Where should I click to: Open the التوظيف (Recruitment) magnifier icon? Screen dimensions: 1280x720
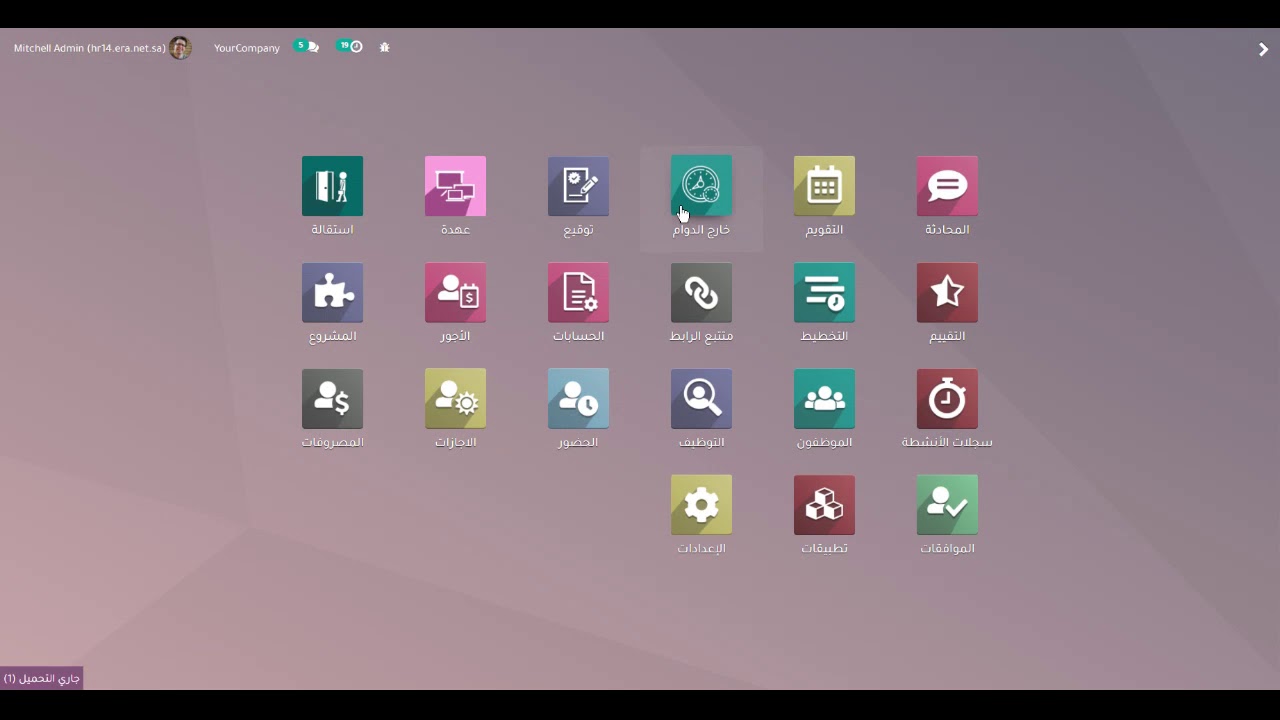pyautogui.click(x=701, y=399)
